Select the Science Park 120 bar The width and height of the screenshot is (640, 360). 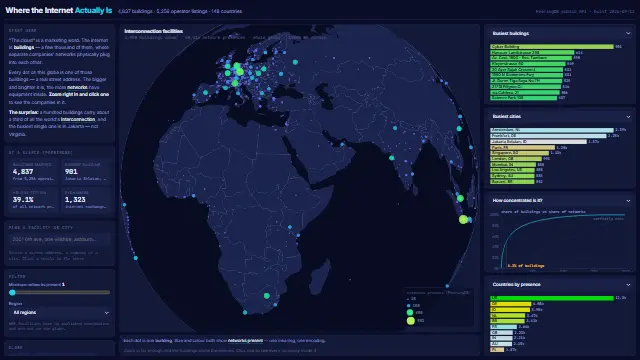523,98
